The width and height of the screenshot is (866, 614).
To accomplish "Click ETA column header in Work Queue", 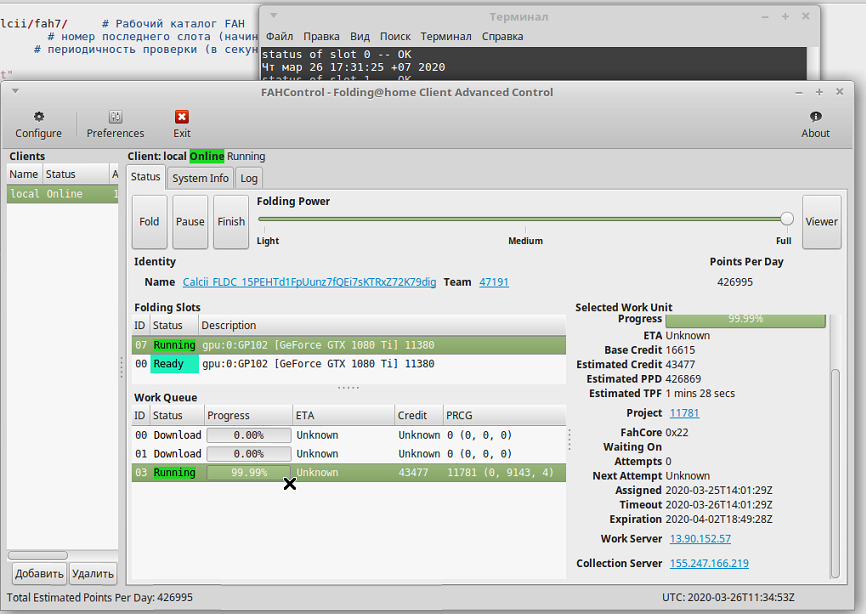I will (x=343, y=415).
